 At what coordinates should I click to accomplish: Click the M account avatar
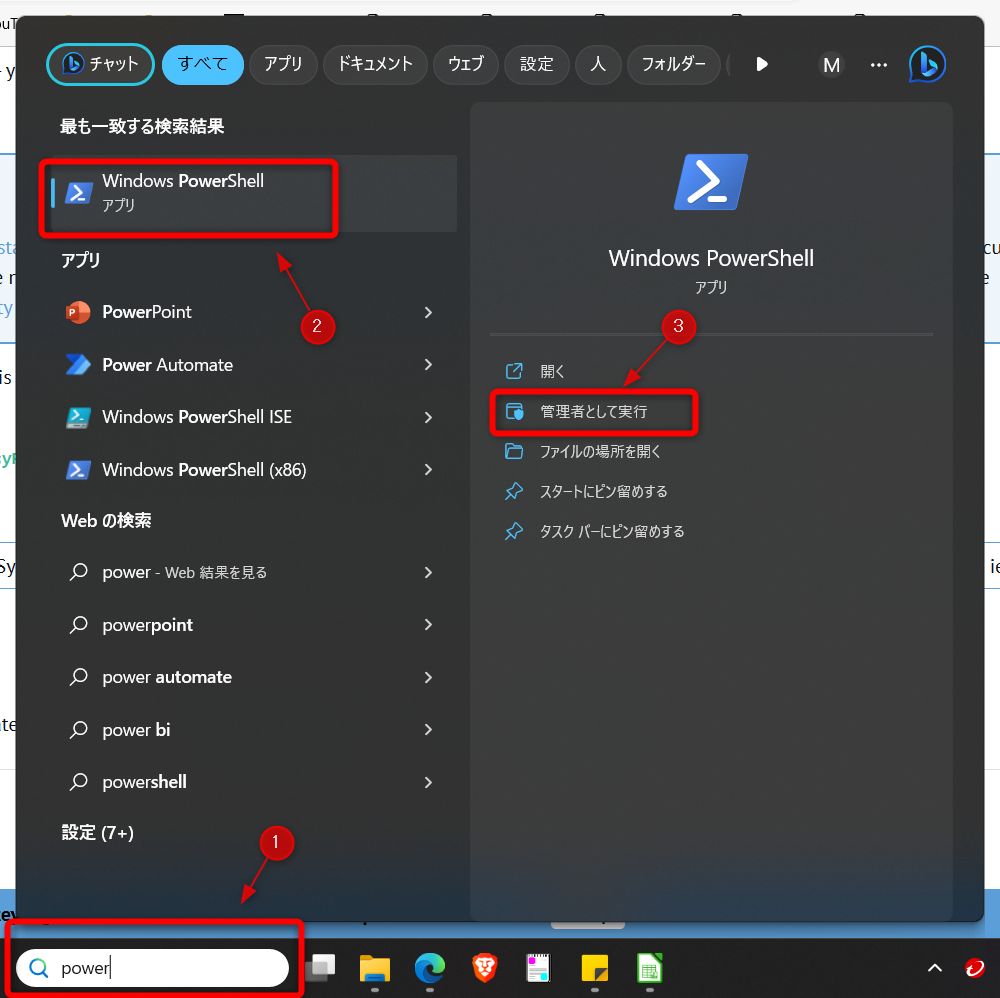pos(831,64)
